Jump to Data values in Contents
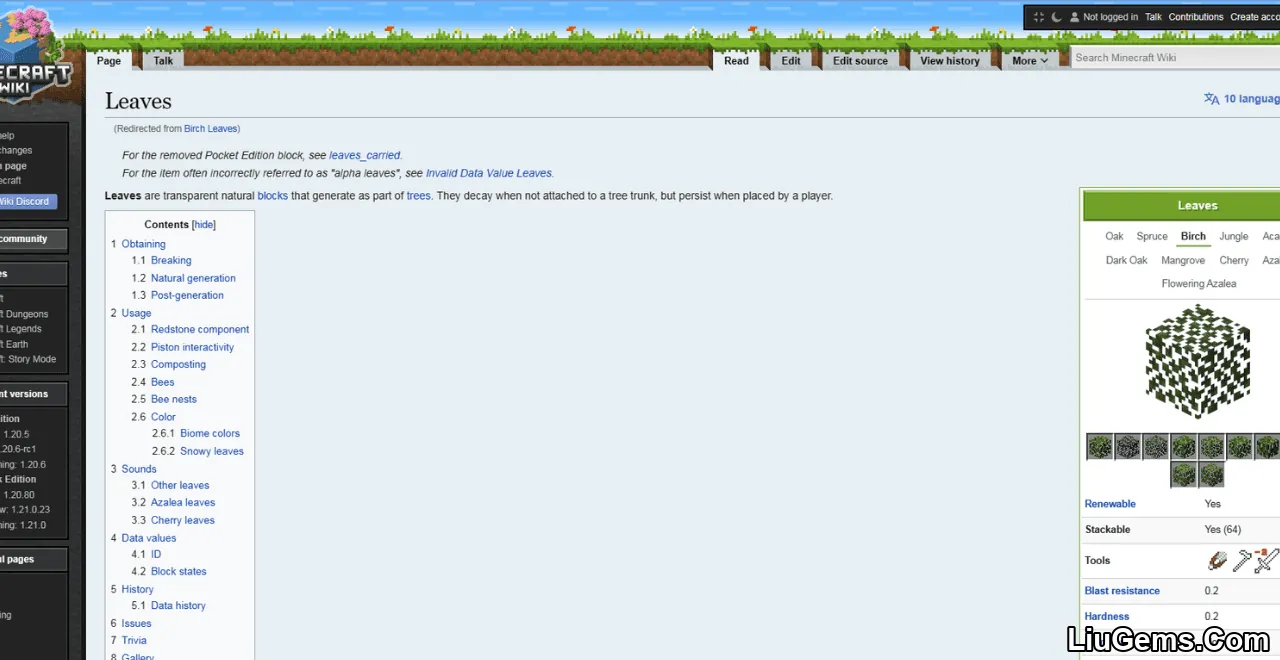 point(148,538)
